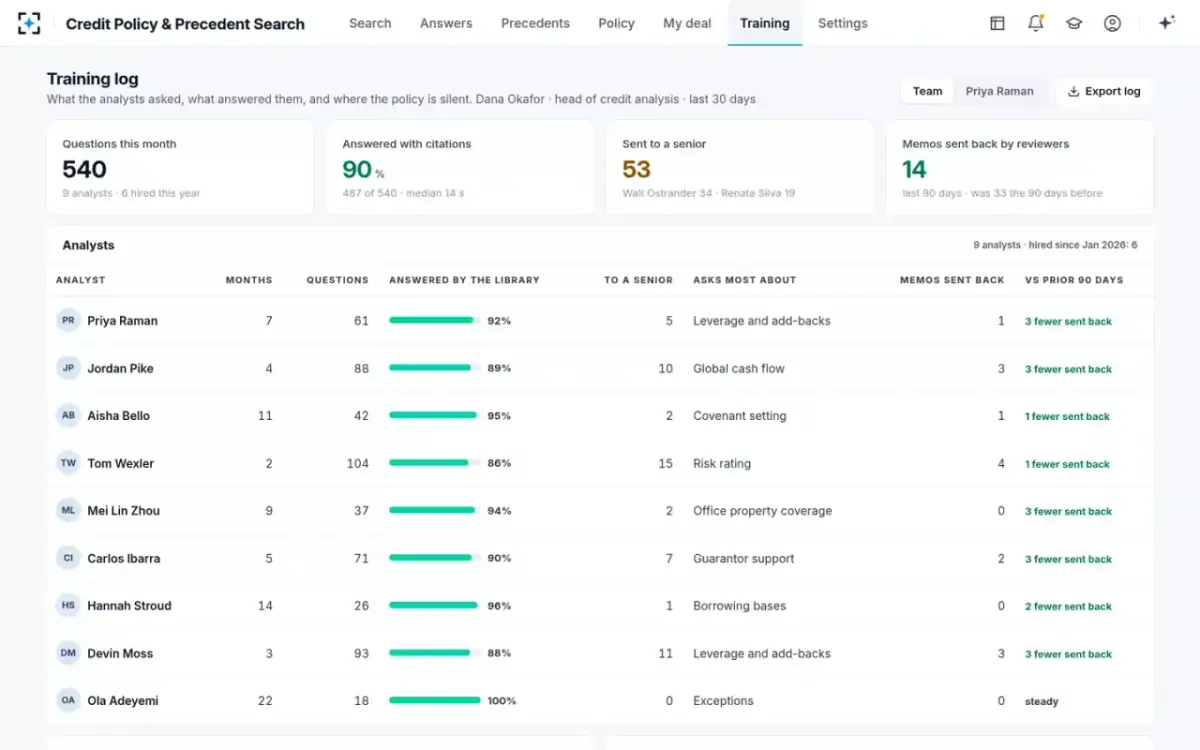Open Memos sent back by reviewers card
This screenshot has height=750, width=1200.
tap(1020, 168)
